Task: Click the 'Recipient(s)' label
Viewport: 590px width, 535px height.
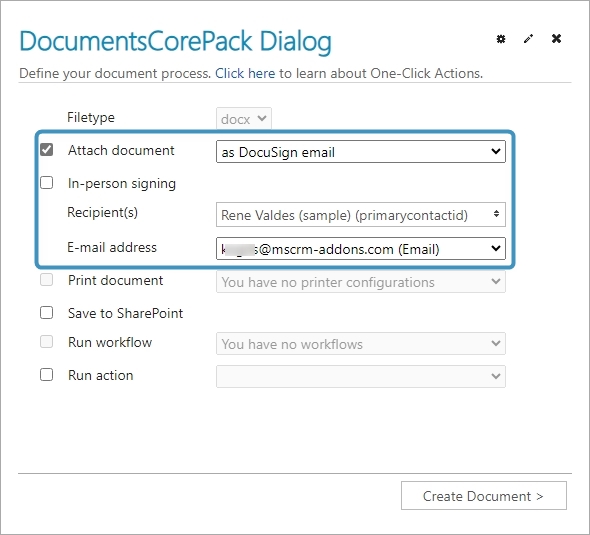Action: [102, 213]
